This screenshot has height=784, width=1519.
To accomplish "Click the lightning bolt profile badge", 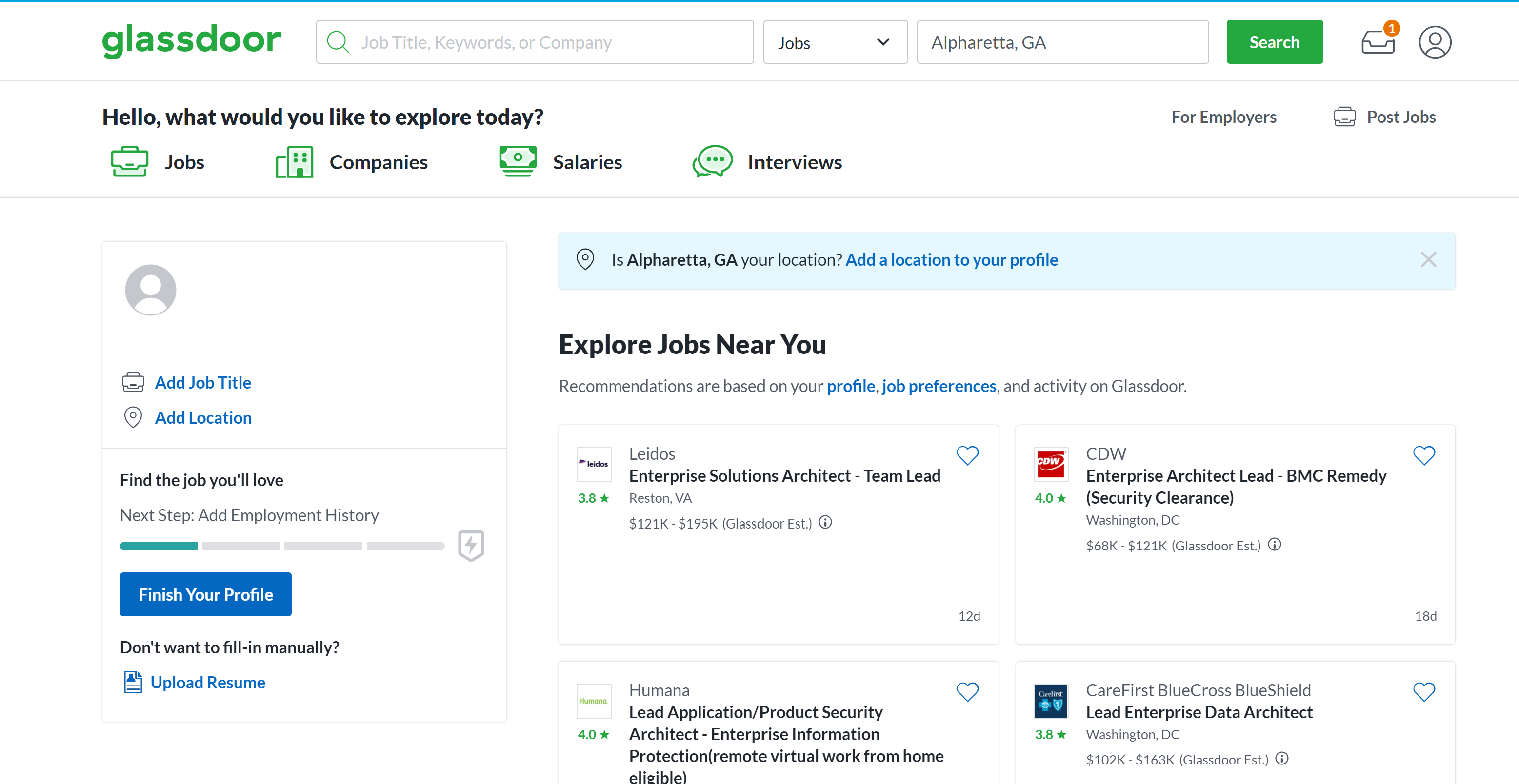I will [471, 546].
